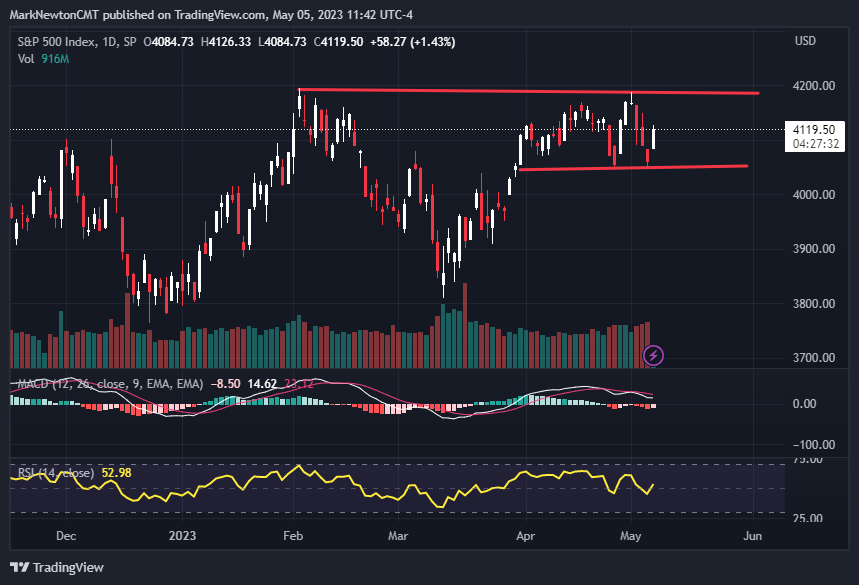Screen dimensions: 859x585
Task: Open the S&P 500 Index symbol name
Action: click(x=55, y=41)
